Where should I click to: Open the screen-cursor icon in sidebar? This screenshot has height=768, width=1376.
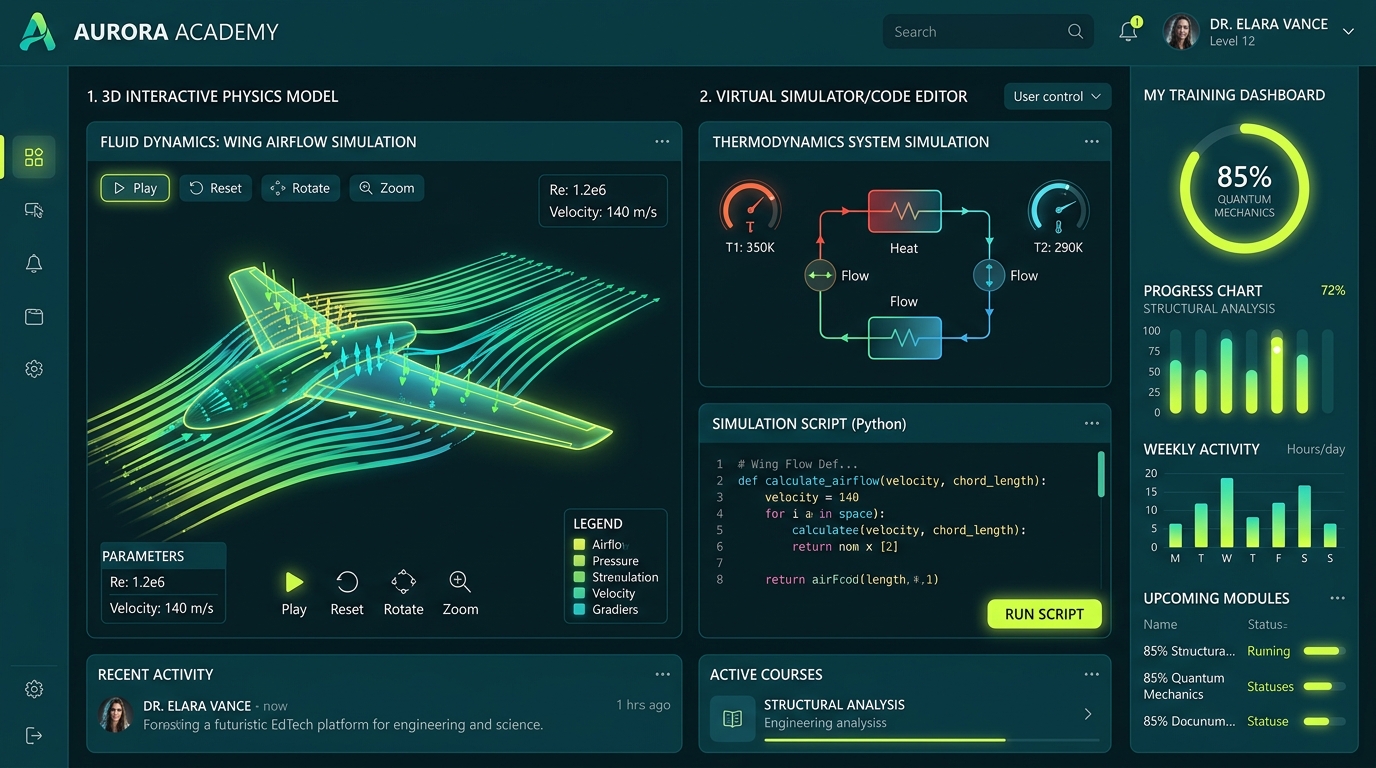[34, 210]
